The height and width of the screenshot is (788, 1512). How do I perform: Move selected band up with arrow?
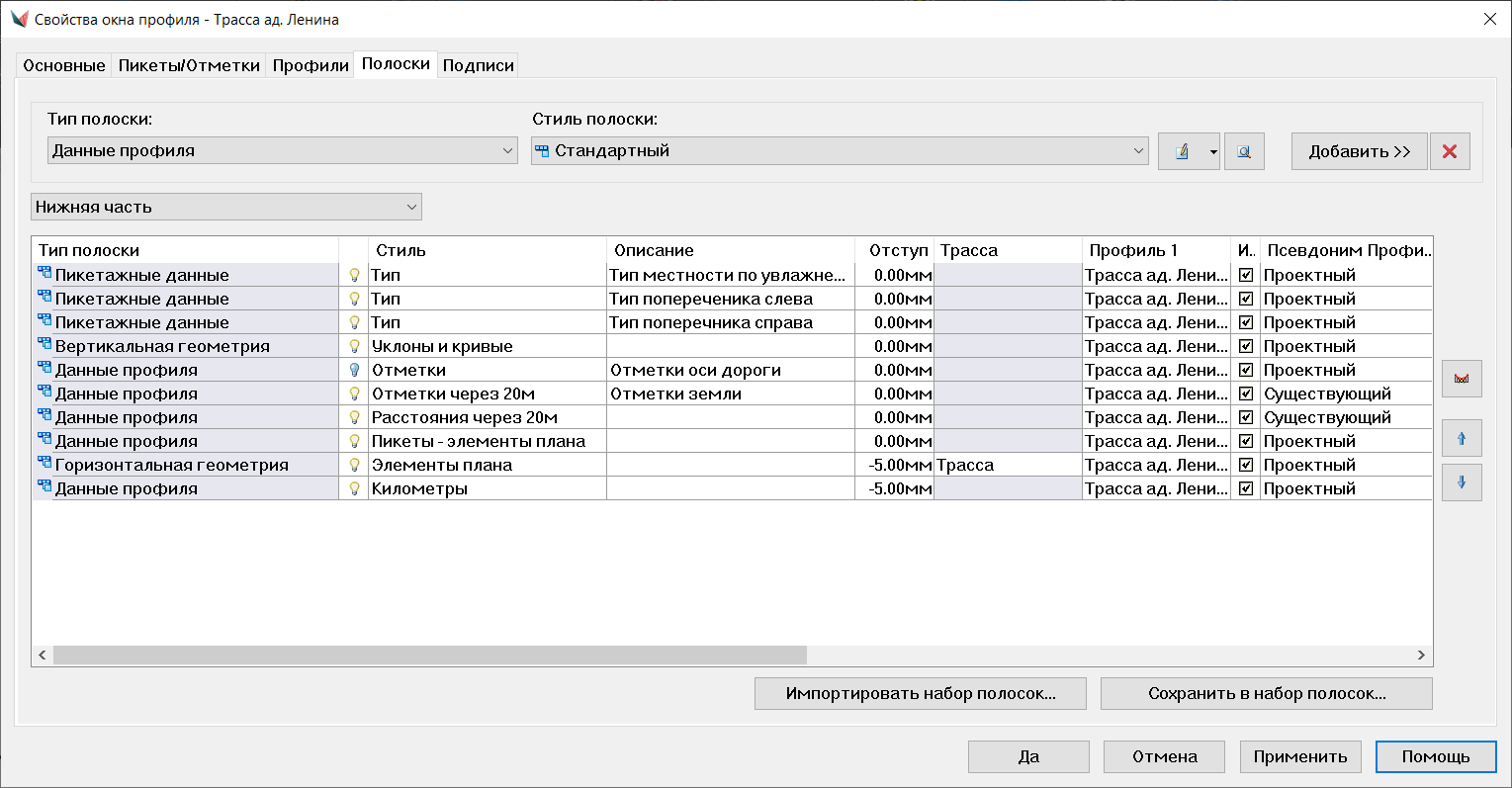1462,438
